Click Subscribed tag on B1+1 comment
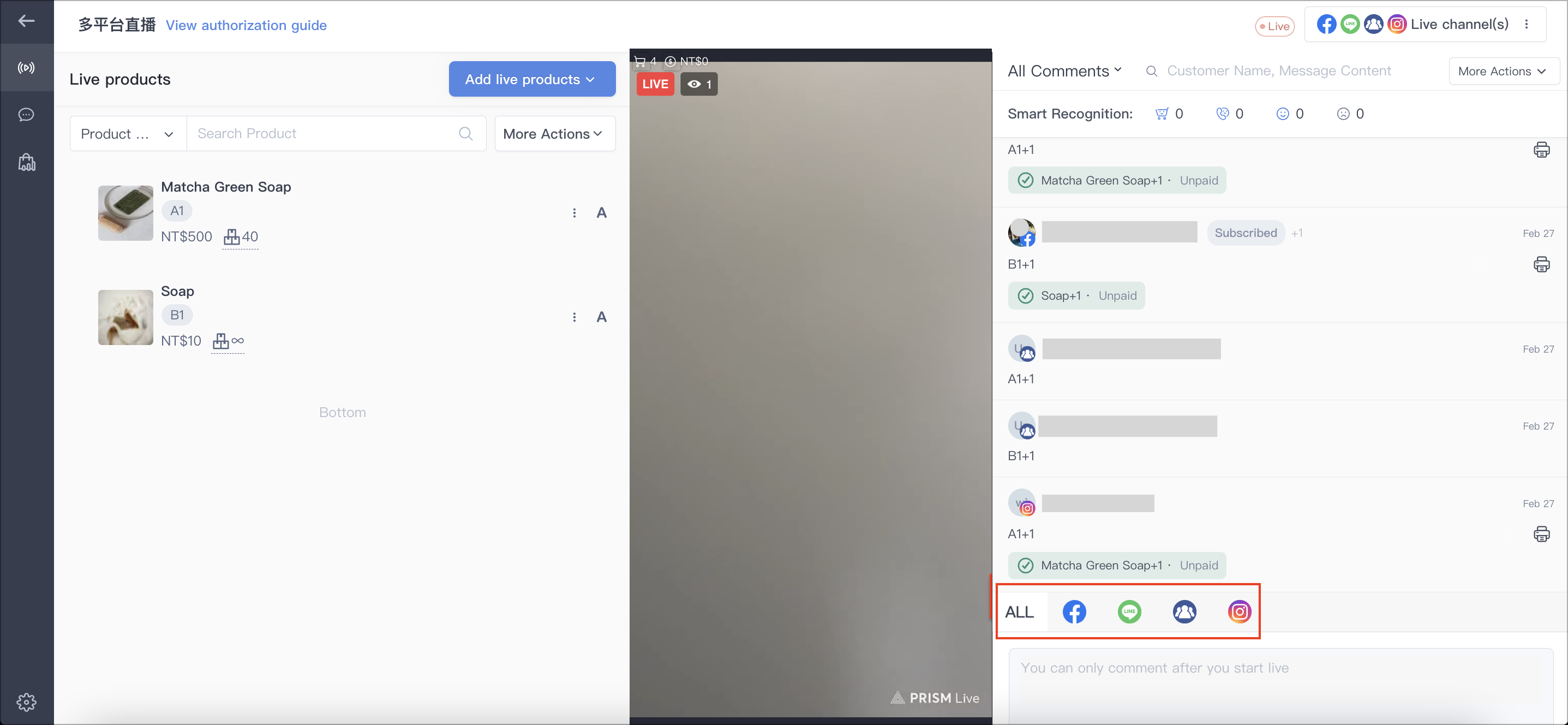1568x725 pixels. (1246, 233)
